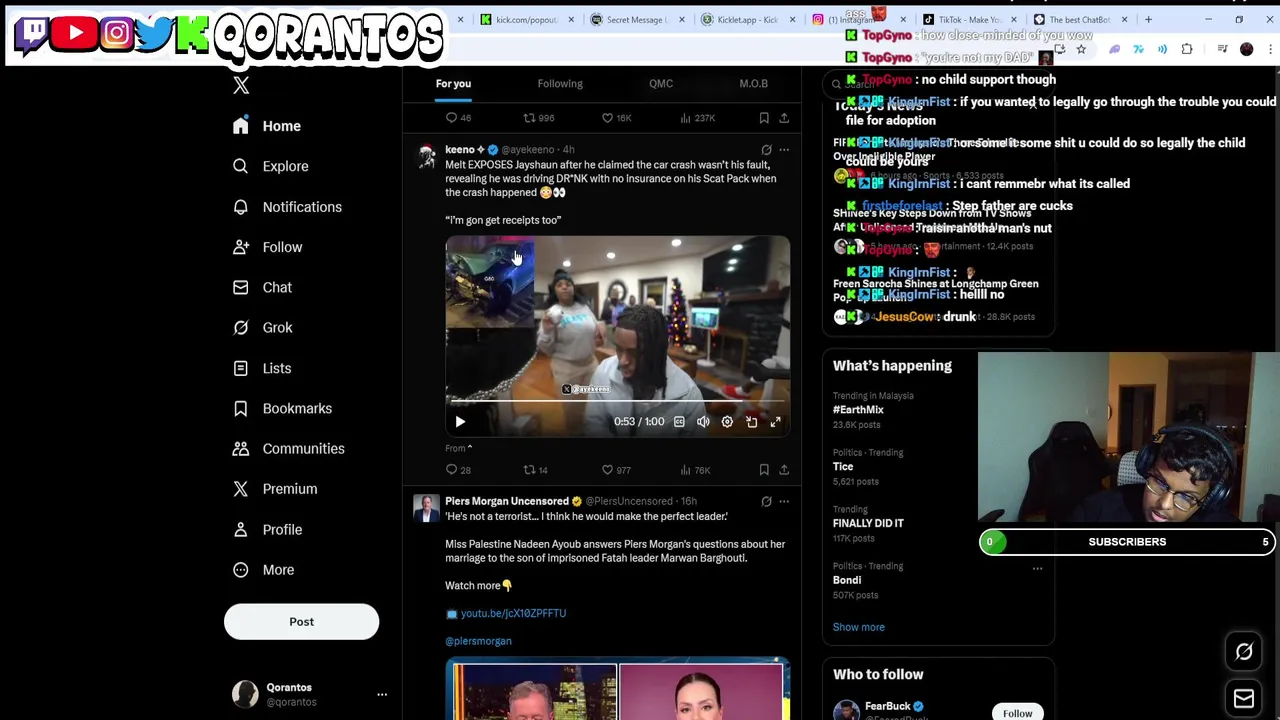
Task: Switch to the M.O.B tab
Action: pyautogui.click(x=753, y=84)
